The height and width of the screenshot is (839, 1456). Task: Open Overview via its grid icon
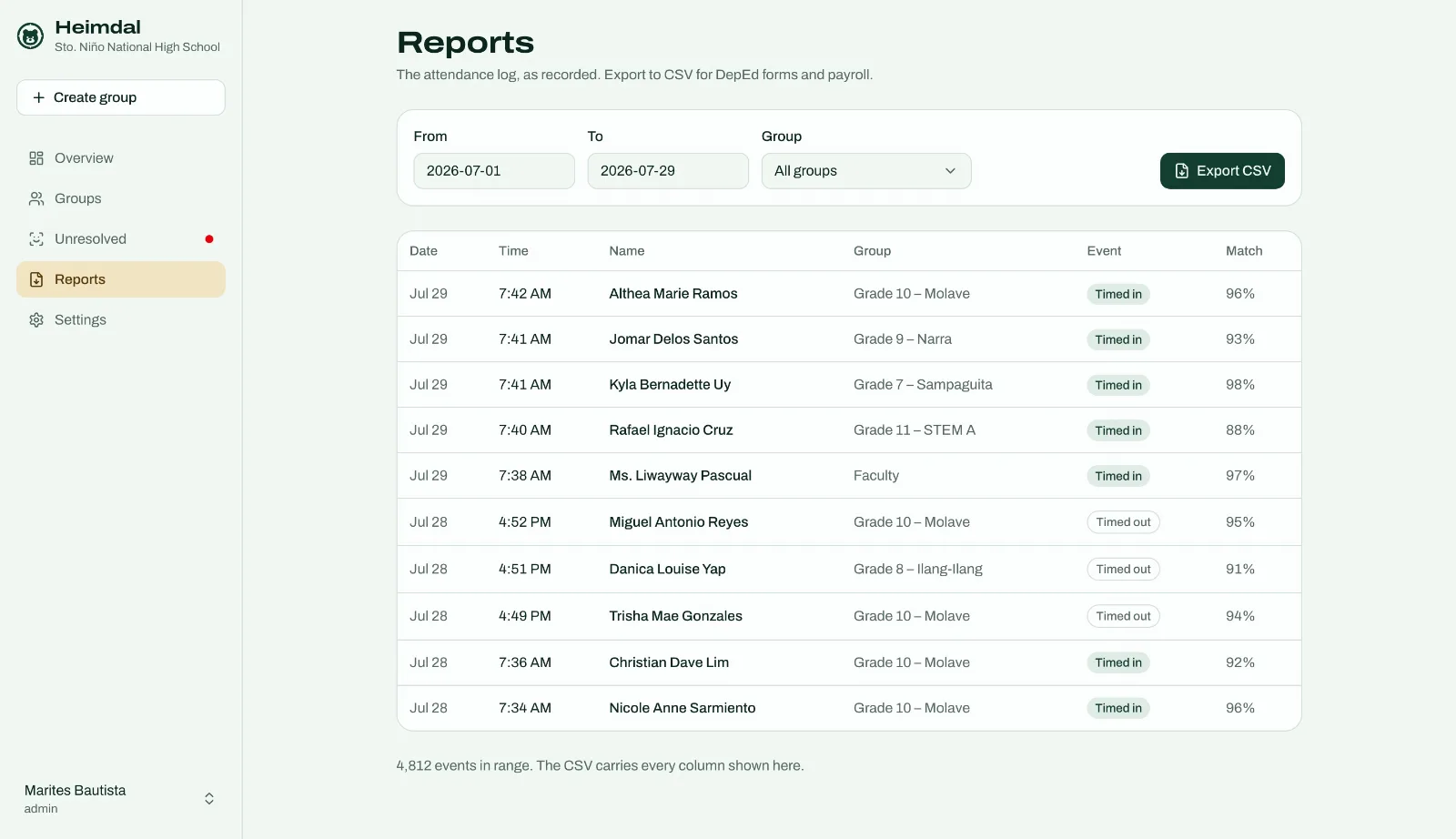click(x=36, y=158)
